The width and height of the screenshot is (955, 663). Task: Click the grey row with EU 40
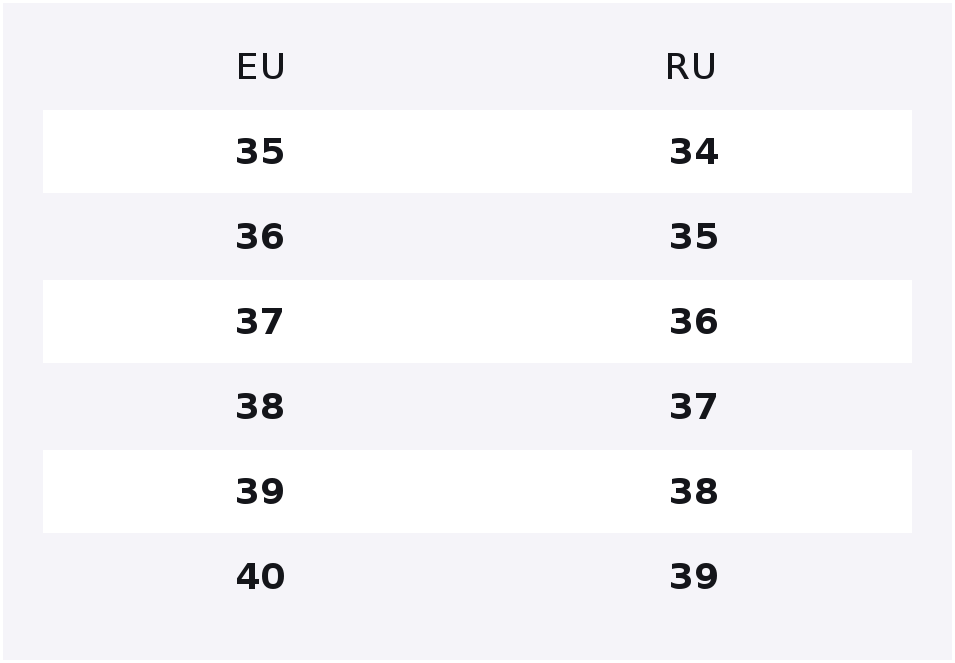pos(478,577)
